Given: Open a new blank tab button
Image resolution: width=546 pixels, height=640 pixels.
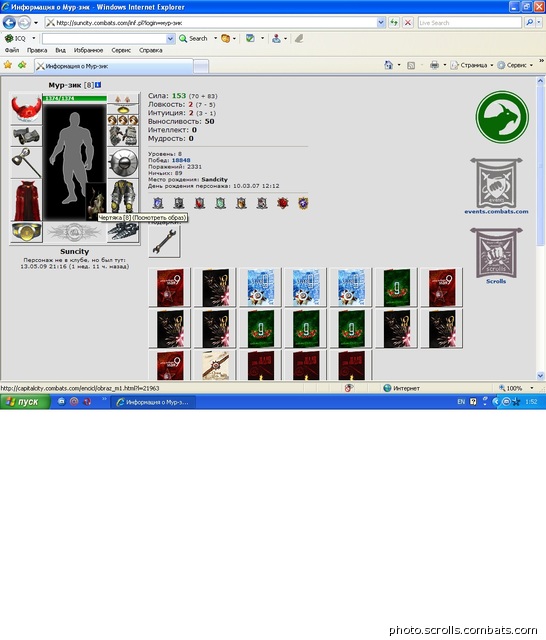Looking at the screenshot, I should (x=201, y=66).
